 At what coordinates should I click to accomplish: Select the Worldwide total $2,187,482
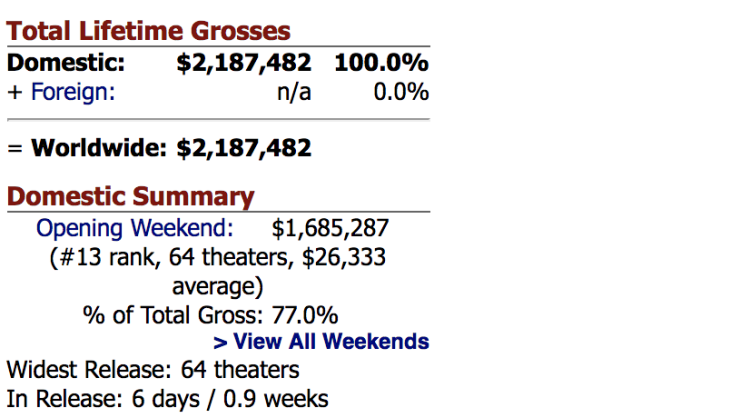(244, 149)
